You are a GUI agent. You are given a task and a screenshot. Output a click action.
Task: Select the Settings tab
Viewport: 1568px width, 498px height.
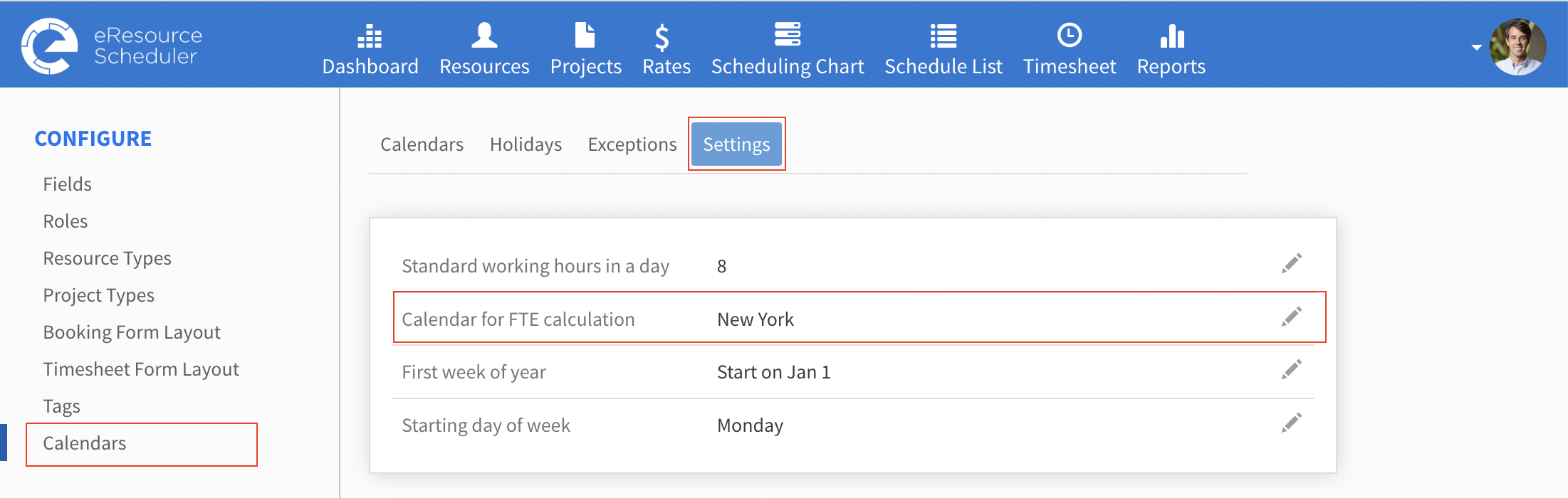coord(736,144)
